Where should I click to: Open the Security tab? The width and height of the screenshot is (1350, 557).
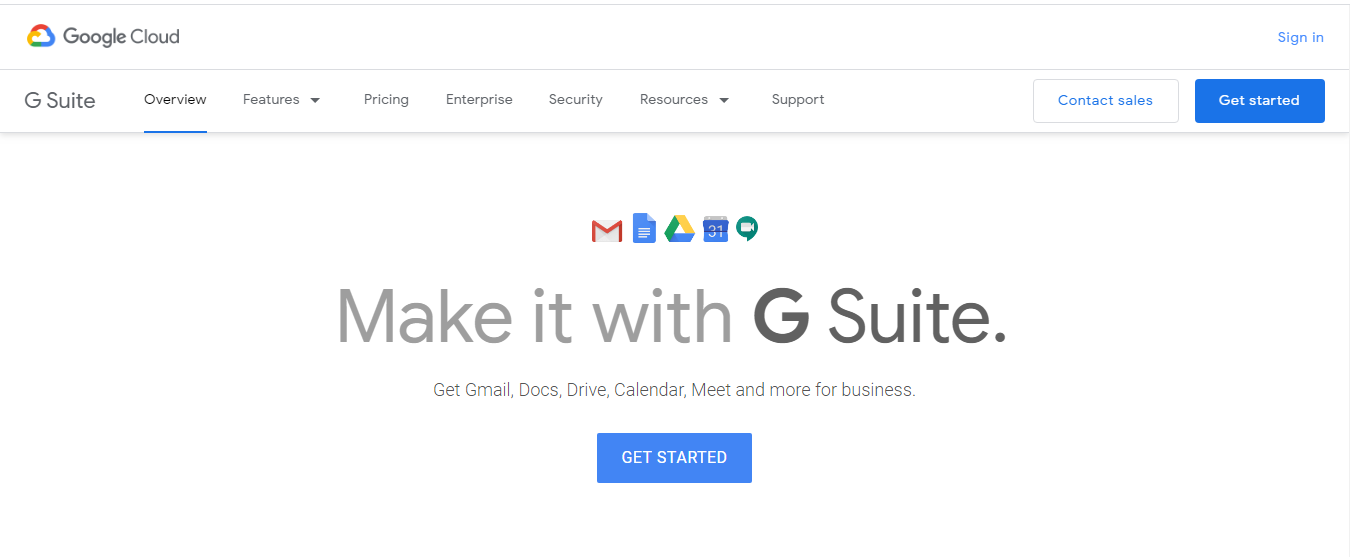(576, 100)
